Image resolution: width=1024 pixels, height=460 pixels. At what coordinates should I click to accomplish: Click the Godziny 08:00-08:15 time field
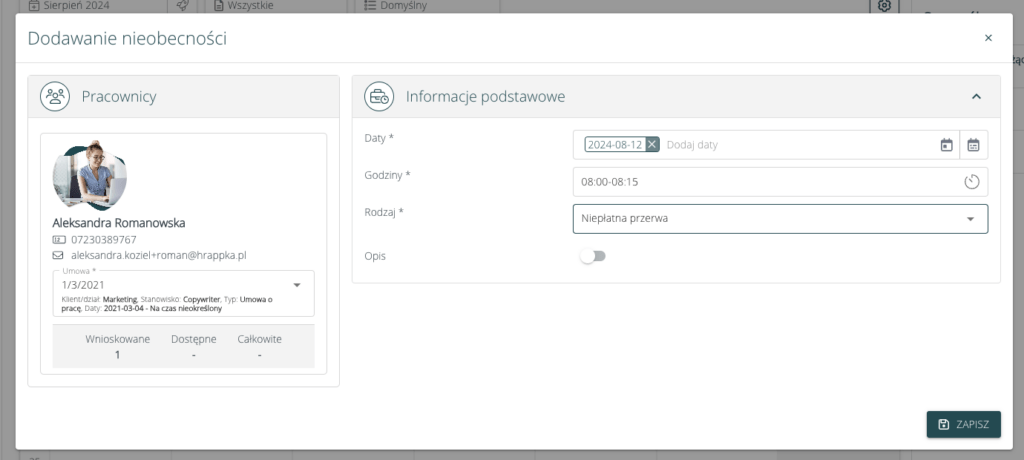point(760,182)
